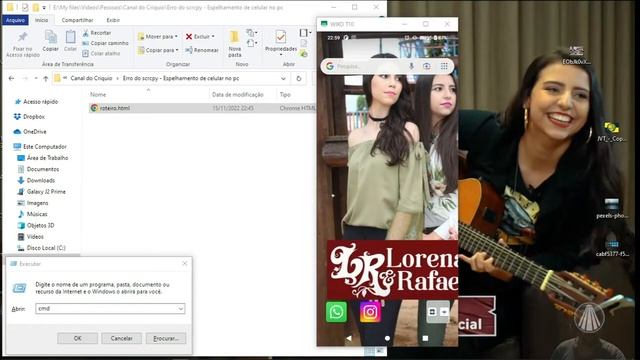Expand the Abrir combo box arrow
The height and width of the screenshot is (360, 640).
pyautogui.click(x=180, y=309)
